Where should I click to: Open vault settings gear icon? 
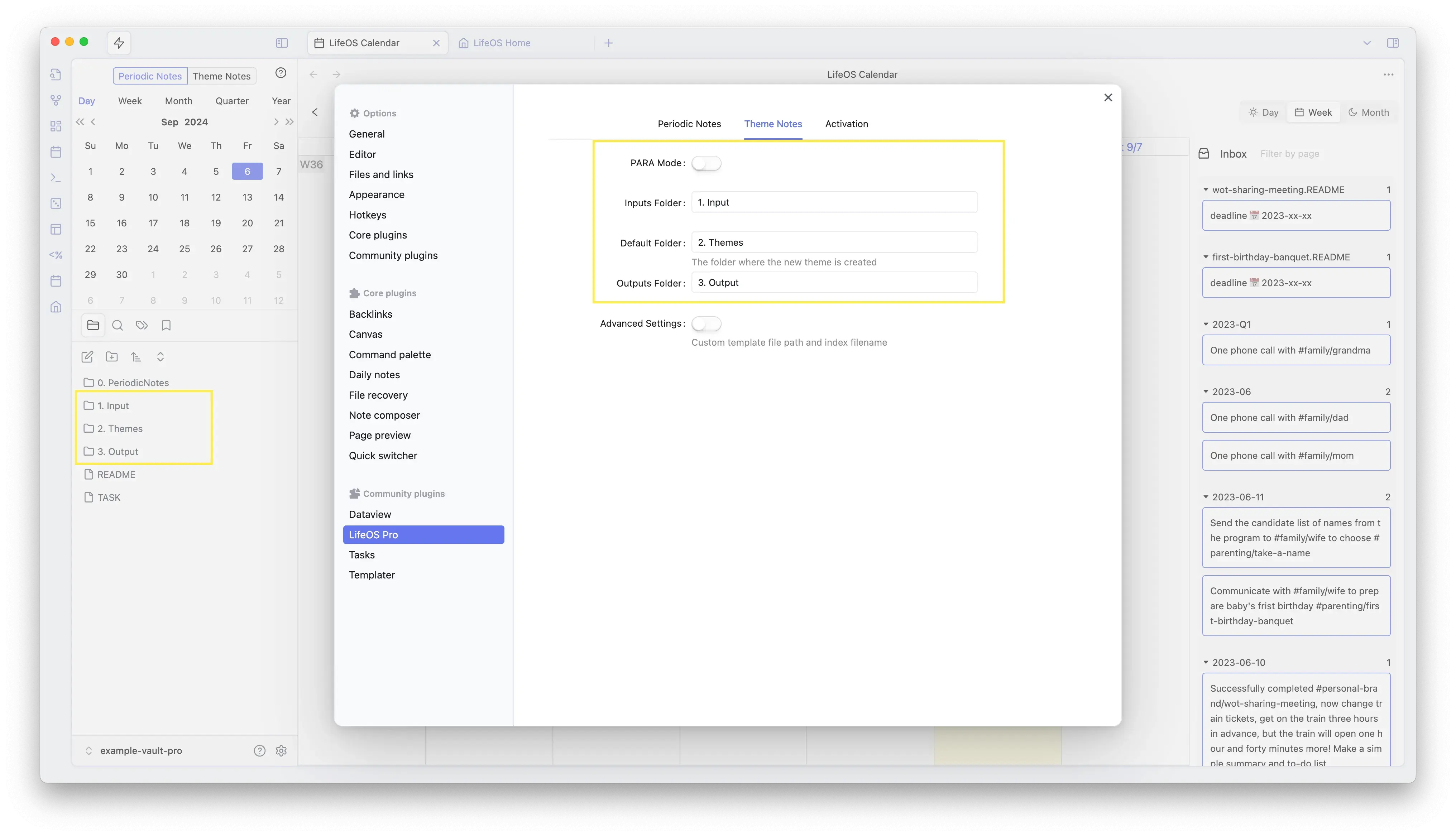click(281, 750)
